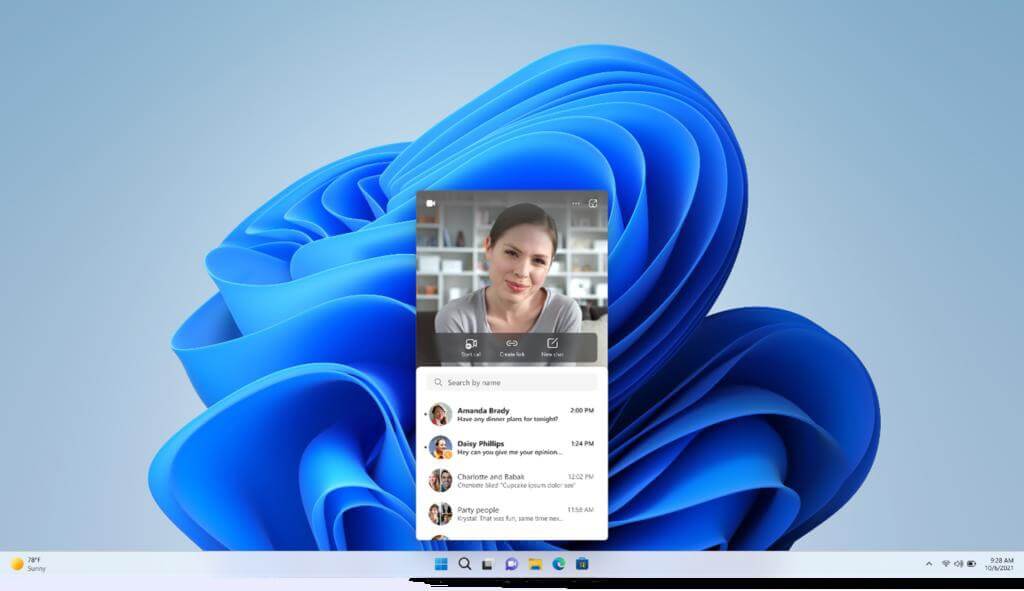
Task: Open Microsoft Edge from taskbar
Action: [558, 564]
